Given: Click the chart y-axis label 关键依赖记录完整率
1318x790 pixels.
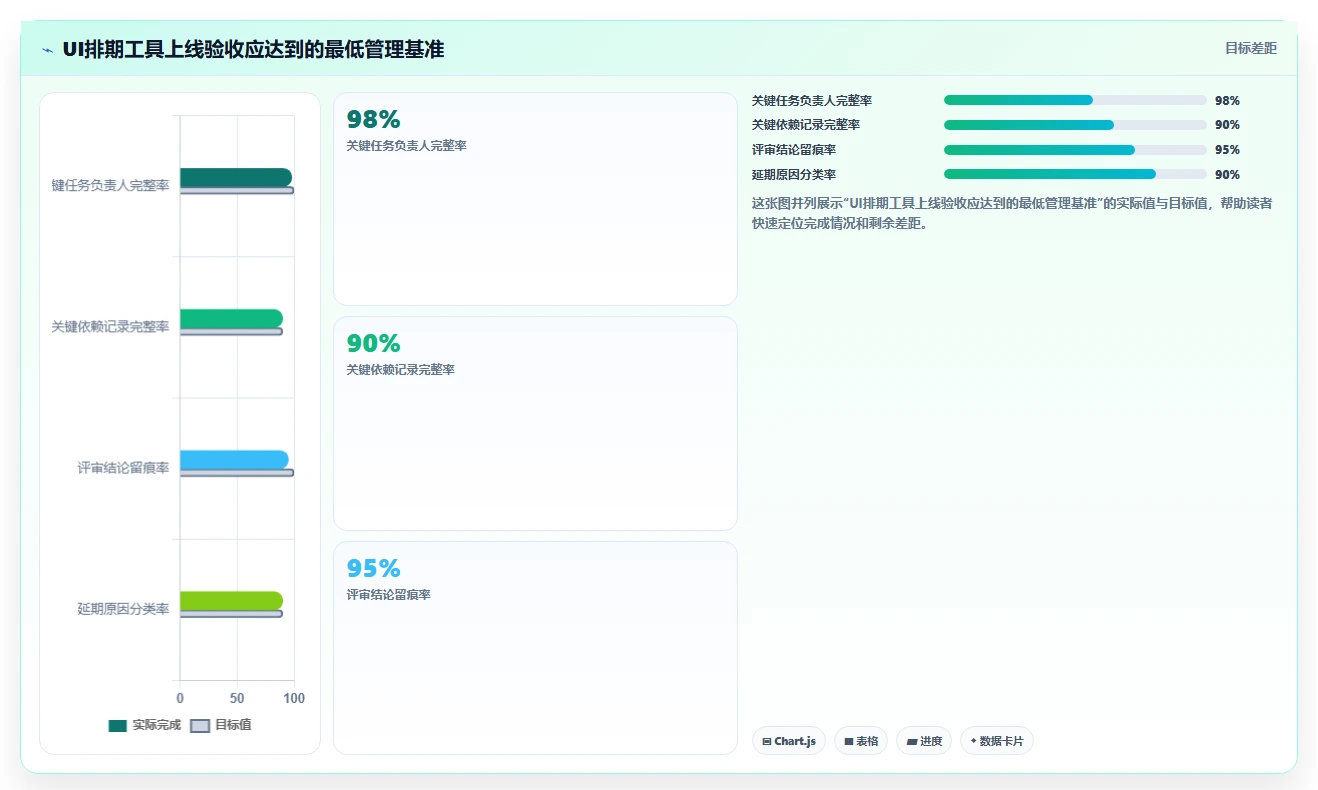Looking at the screenshot, I should tap(110, 327).
